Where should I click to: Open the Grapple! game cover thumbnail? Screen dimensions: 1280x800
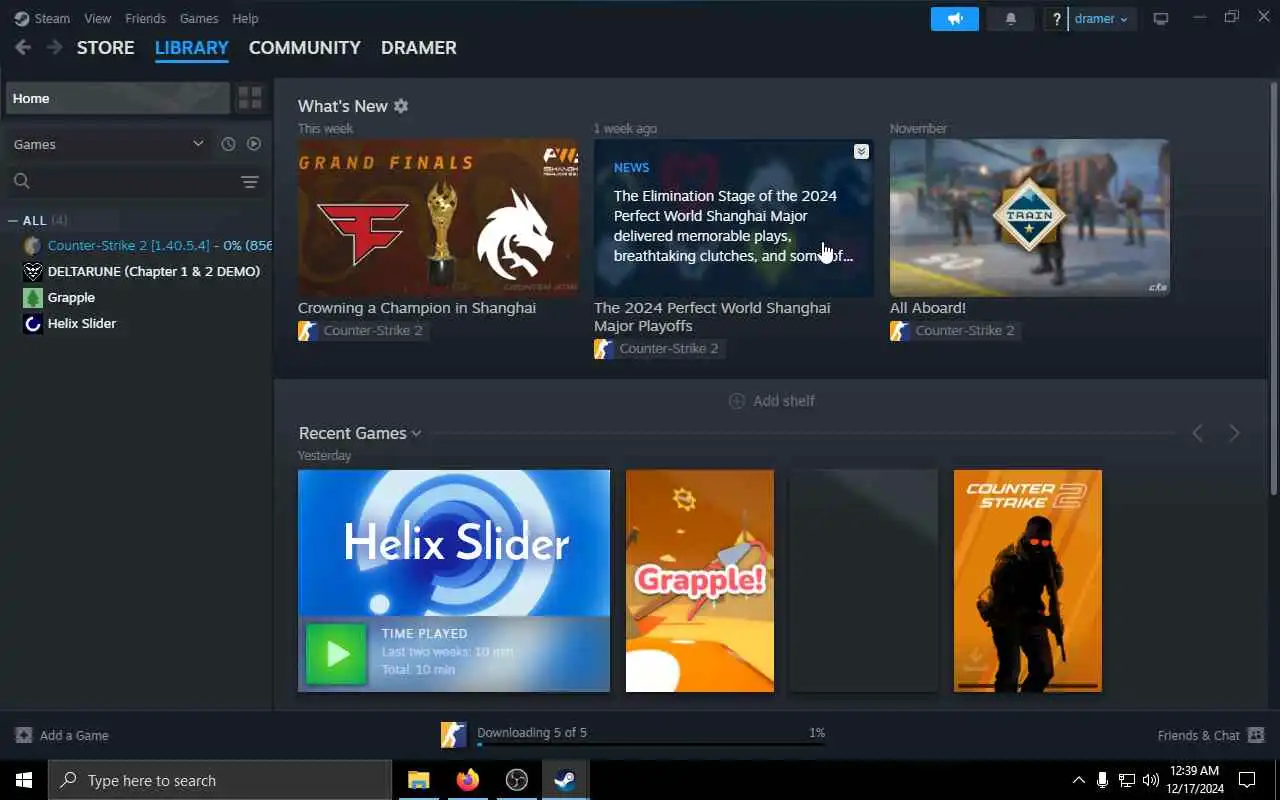700,581
